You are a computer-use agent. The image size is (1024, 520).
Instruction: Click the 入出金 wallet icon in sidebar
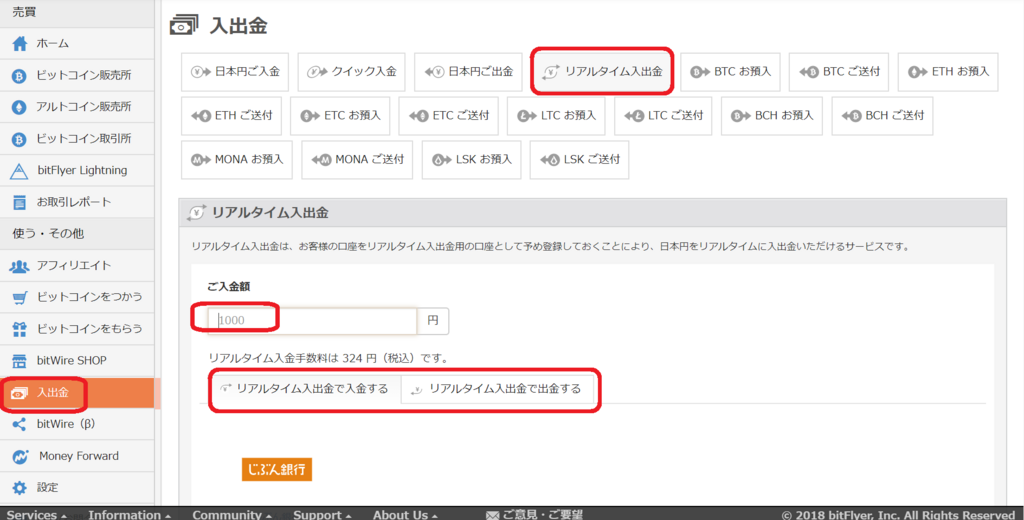pyautogui.click(x=20, y=393)
